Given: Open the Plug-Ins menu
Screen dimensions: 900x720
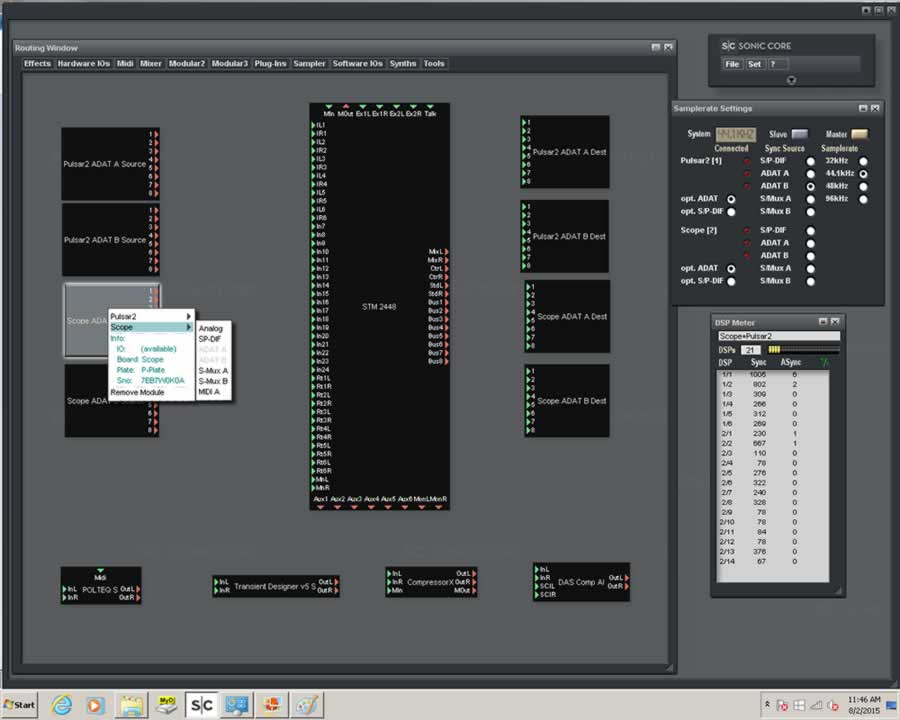Looking at the screenshot, I should (270, 64).
